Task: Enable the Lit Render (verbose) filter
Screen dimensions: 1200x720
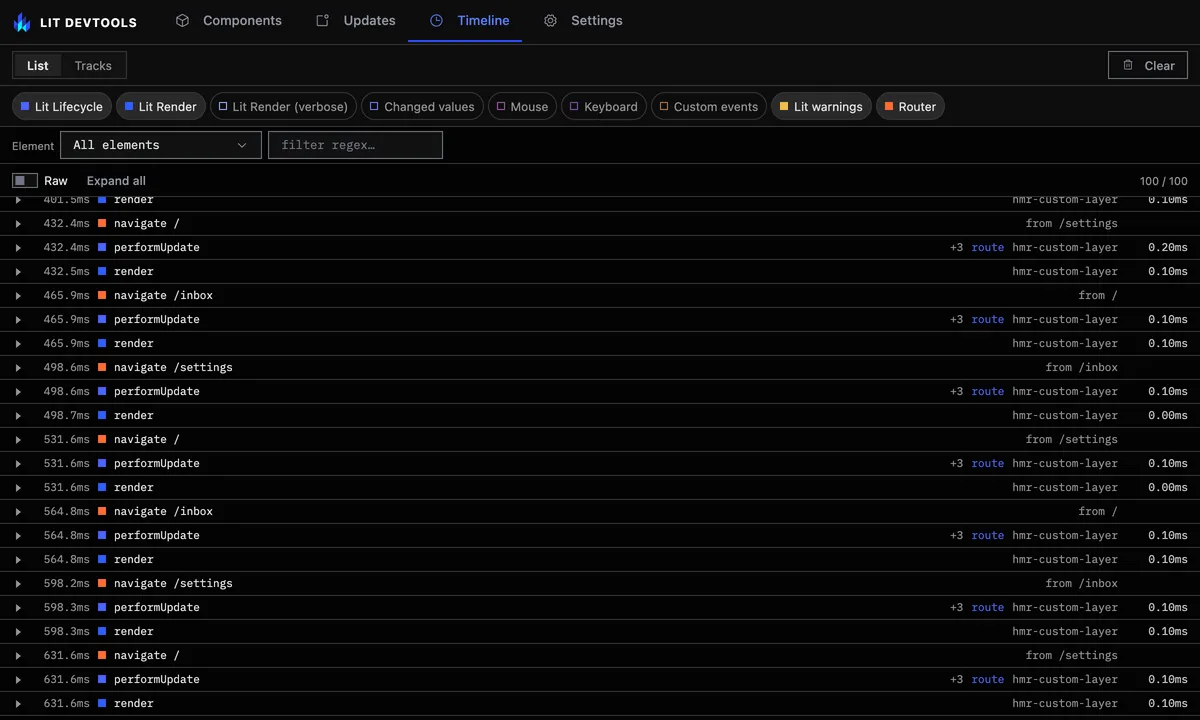Action: coord(283,107)
